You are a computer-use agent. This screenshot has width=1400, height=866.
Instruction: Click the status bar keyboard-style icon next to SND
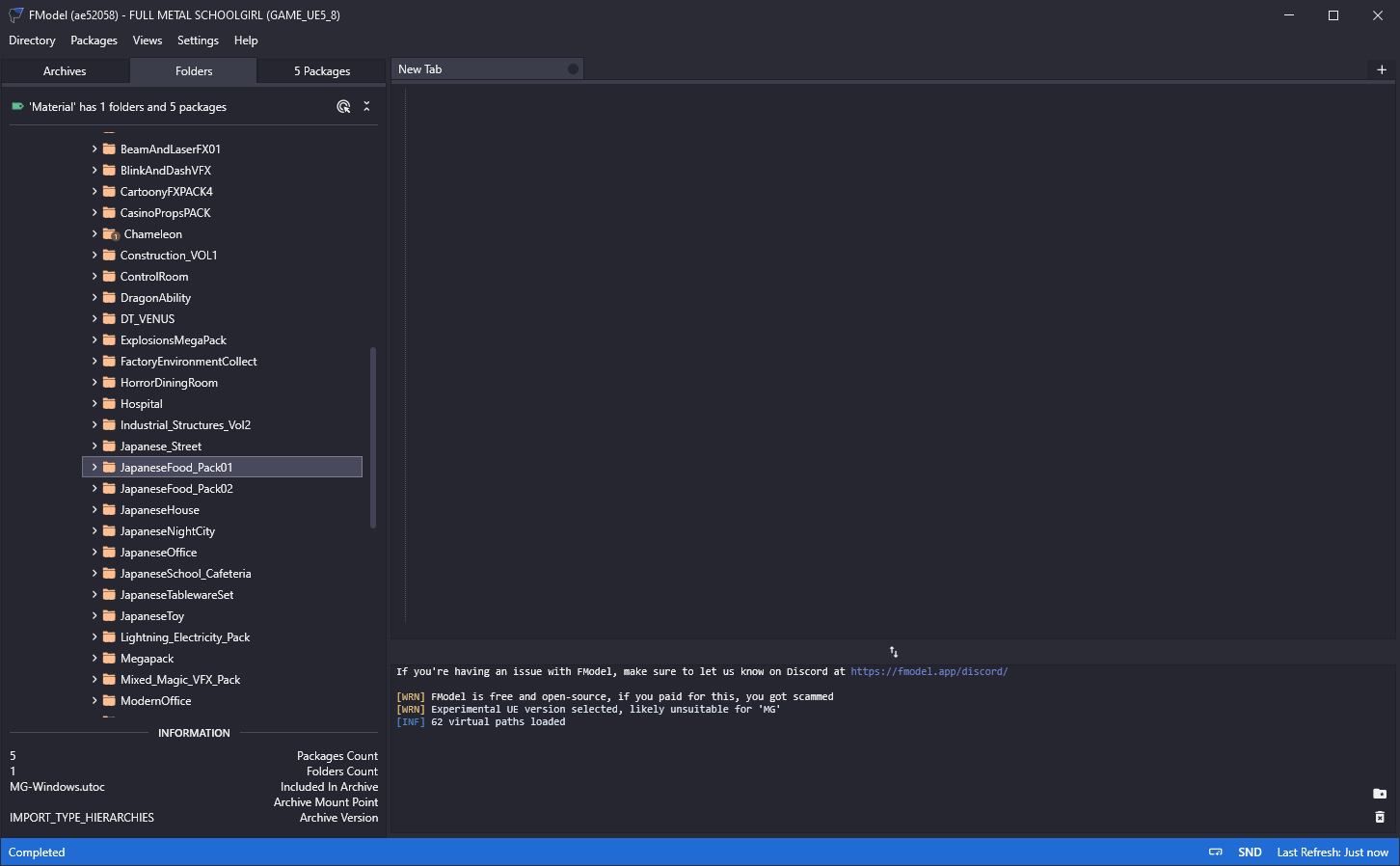point(1216,852)
